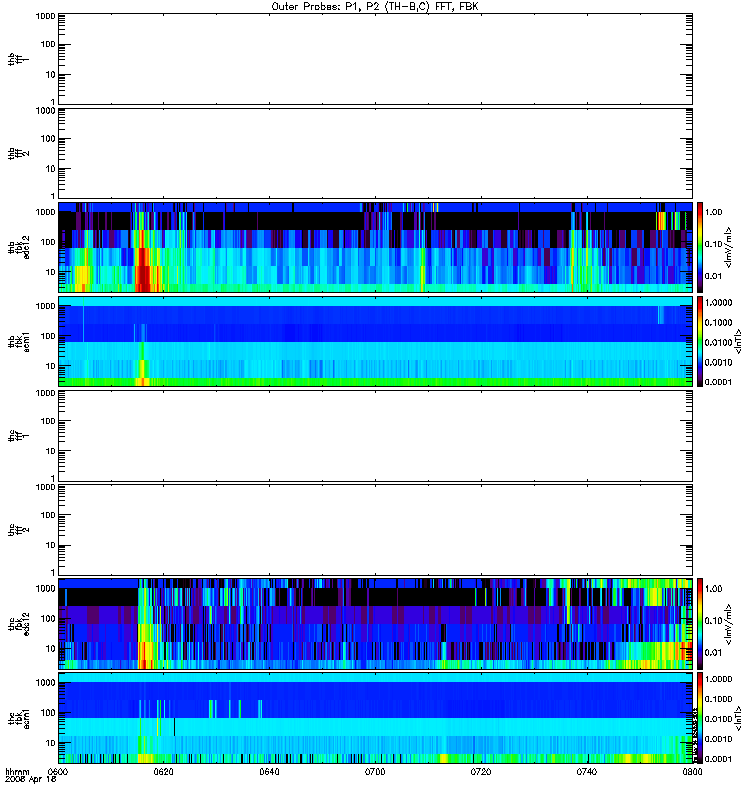Click the '2008 Apr 18' date label
The image size is (750, 800).
click(31, 780)
